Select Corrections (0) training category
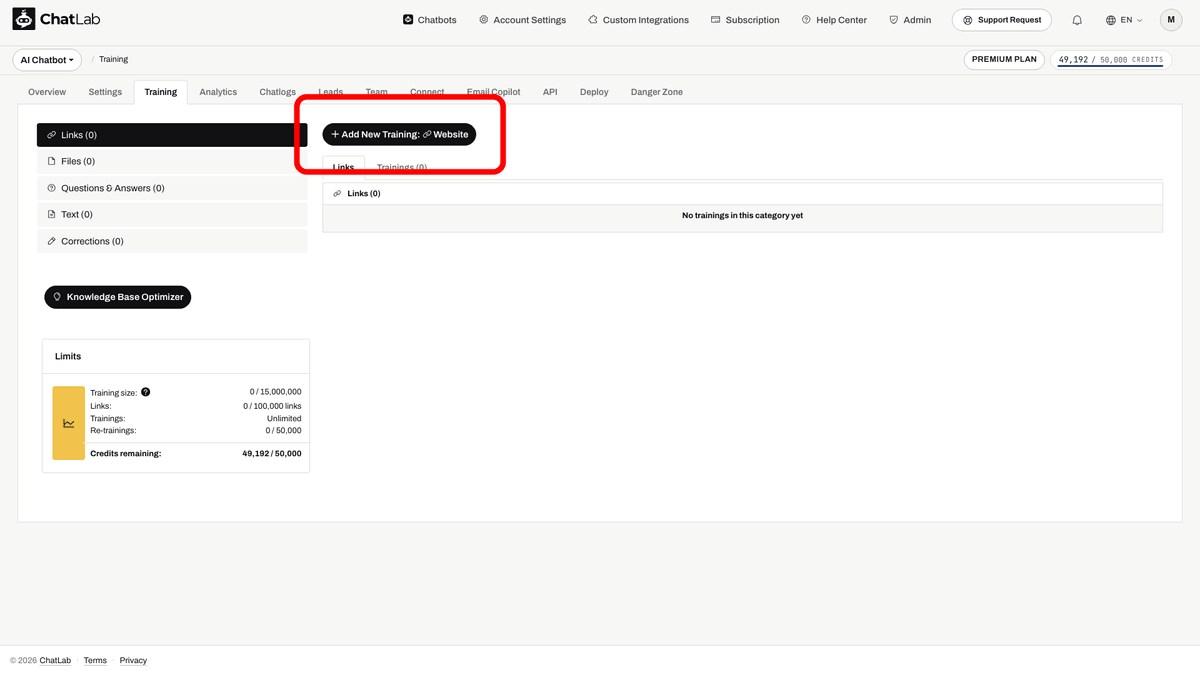The height and width of the screenshot is (675, 1200). pyautogui.click(x=172, y=241)
